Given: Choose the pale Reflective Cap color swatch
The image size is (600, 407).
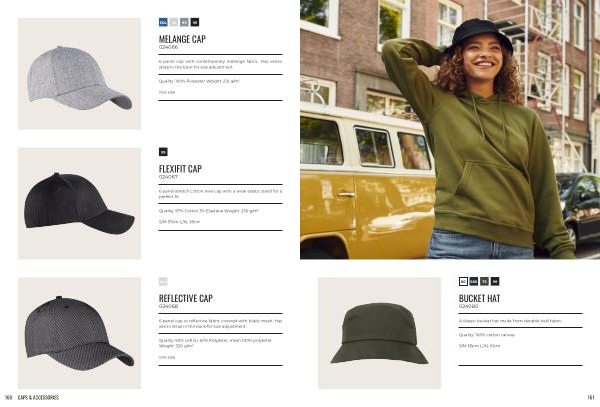Looking at the screenshot, I should (163, 282).
